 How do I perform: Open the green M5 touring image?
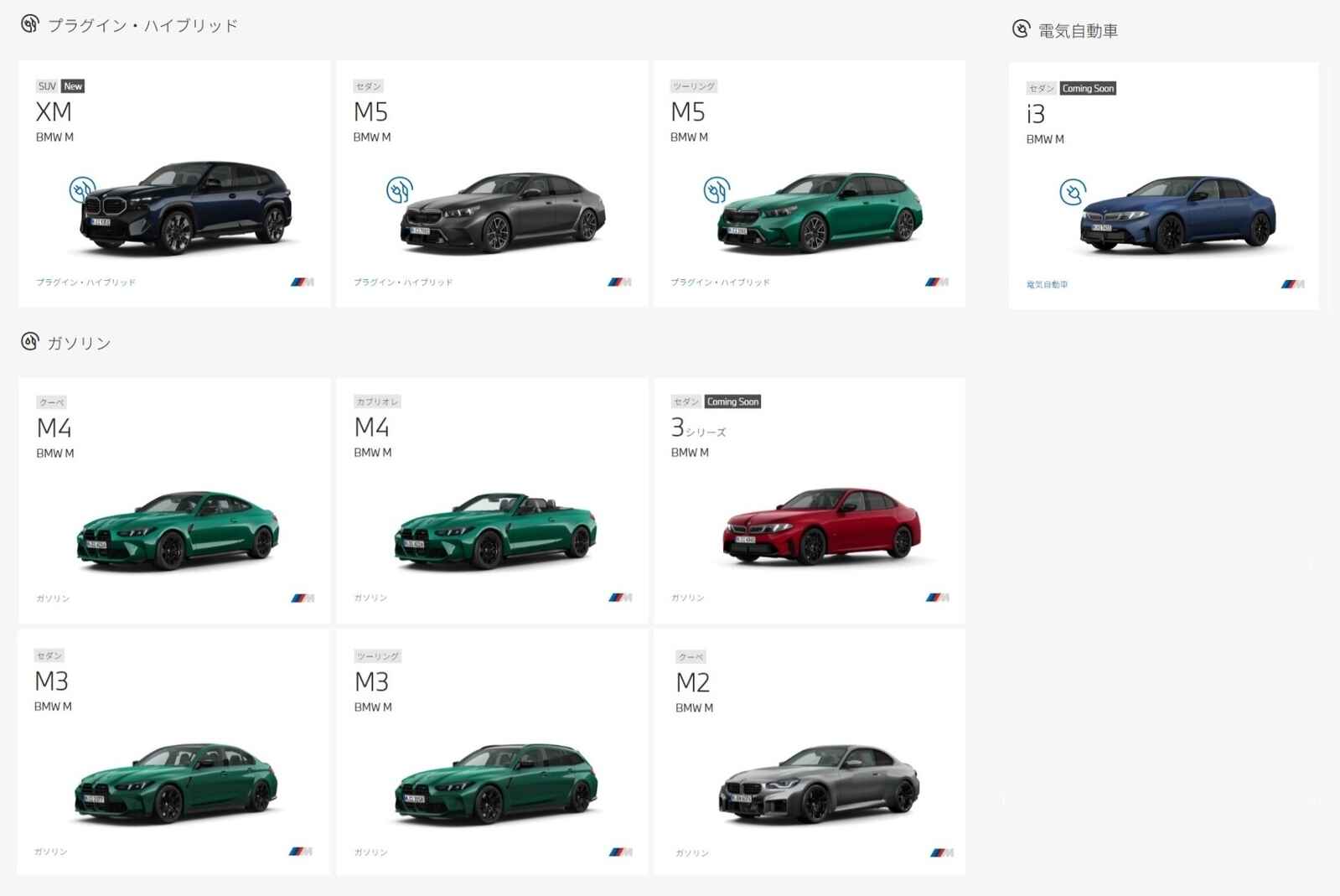(x=820, y=211)
